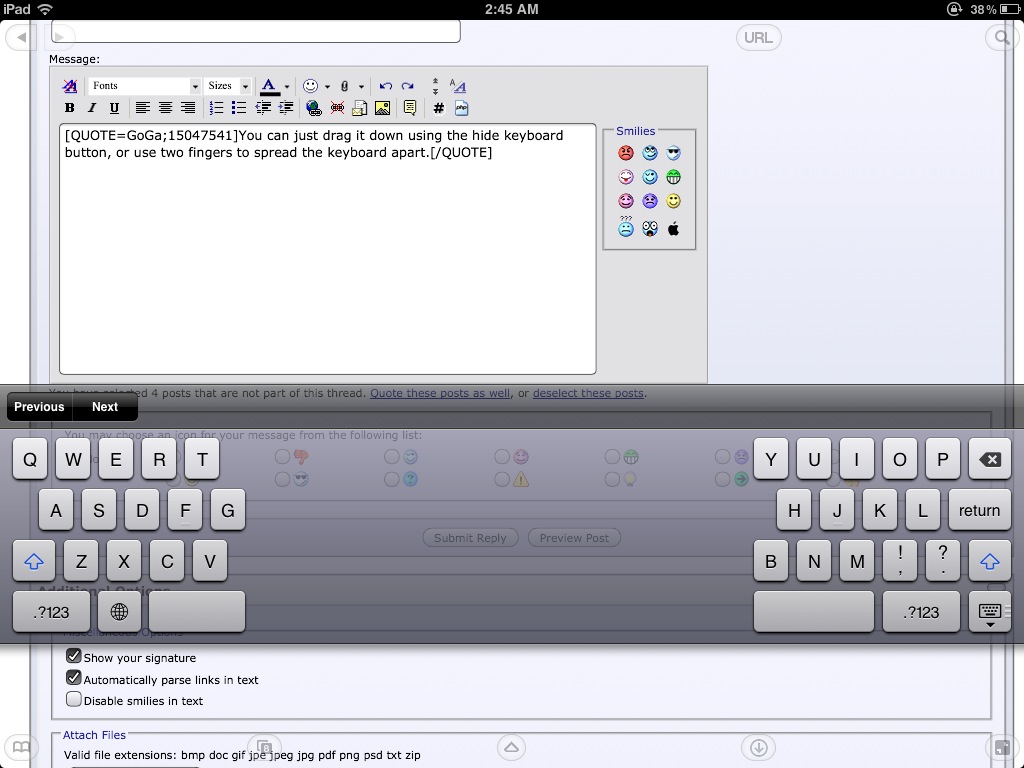Insert an ordered numbered list
Image resolution: width=1024 pixels, height=768 pixels.
216,108
